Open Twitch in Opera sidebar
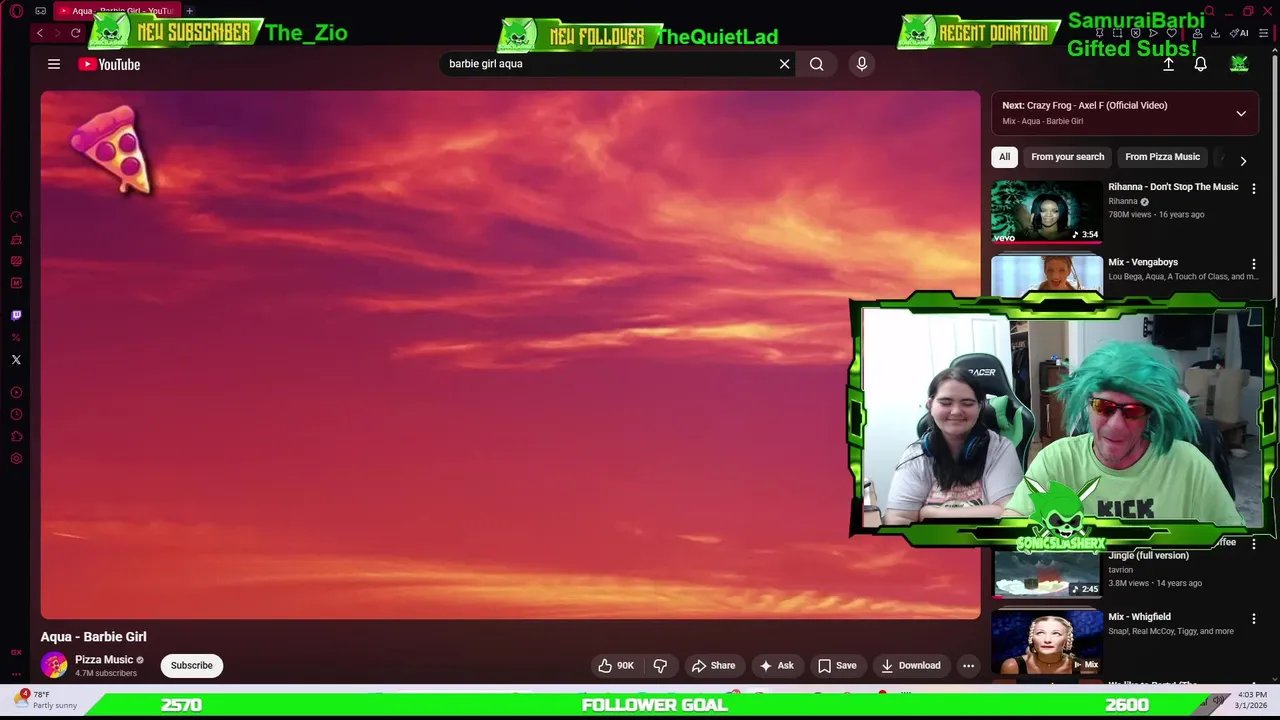Viewport: 1280px width, 720px height. pyautogui.click(x=16, y=315)
